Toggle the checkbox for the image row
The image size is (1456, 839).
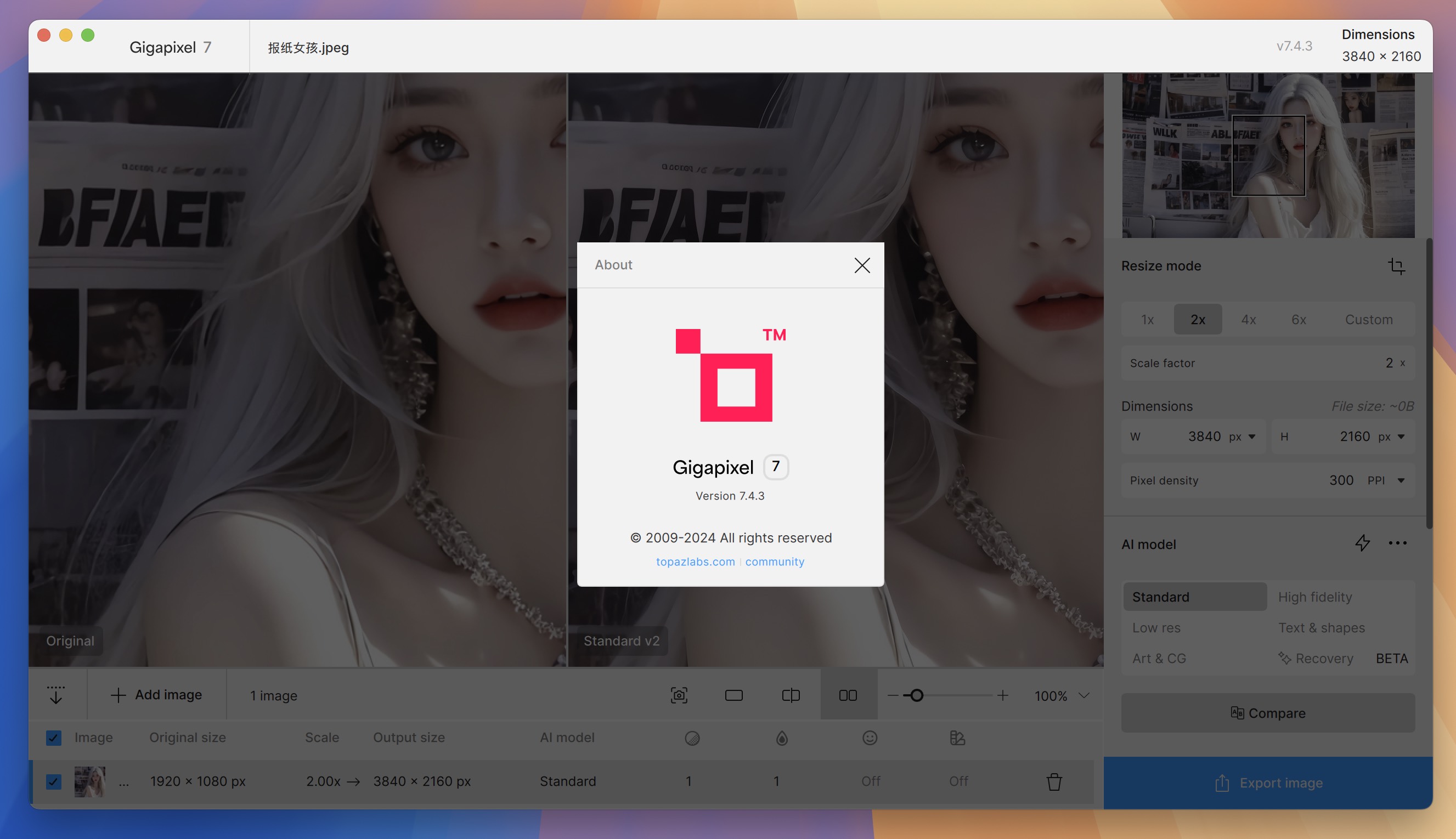tap(53, 781)
